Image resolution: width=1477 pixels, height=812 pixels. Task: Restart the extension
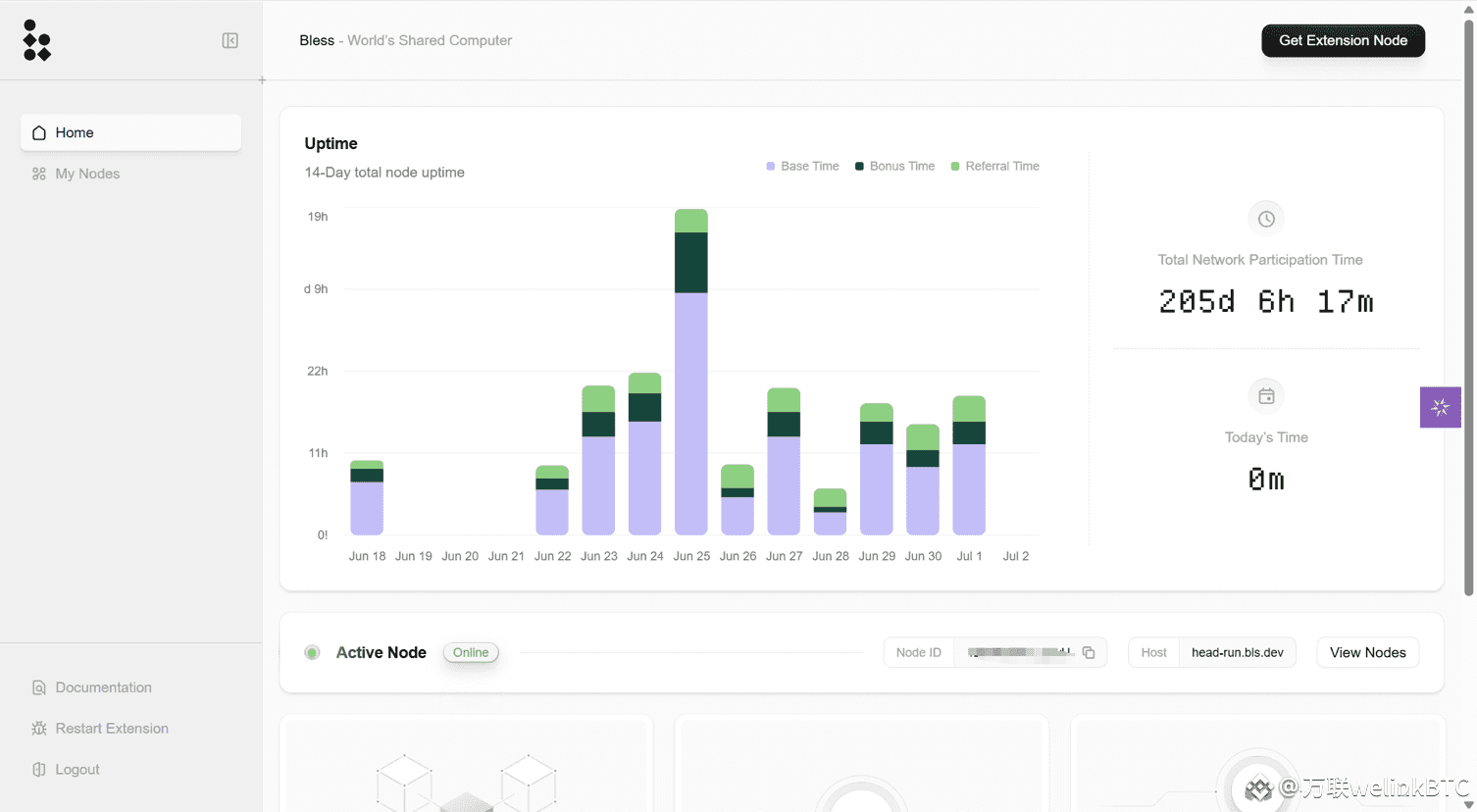pos(111,729)
